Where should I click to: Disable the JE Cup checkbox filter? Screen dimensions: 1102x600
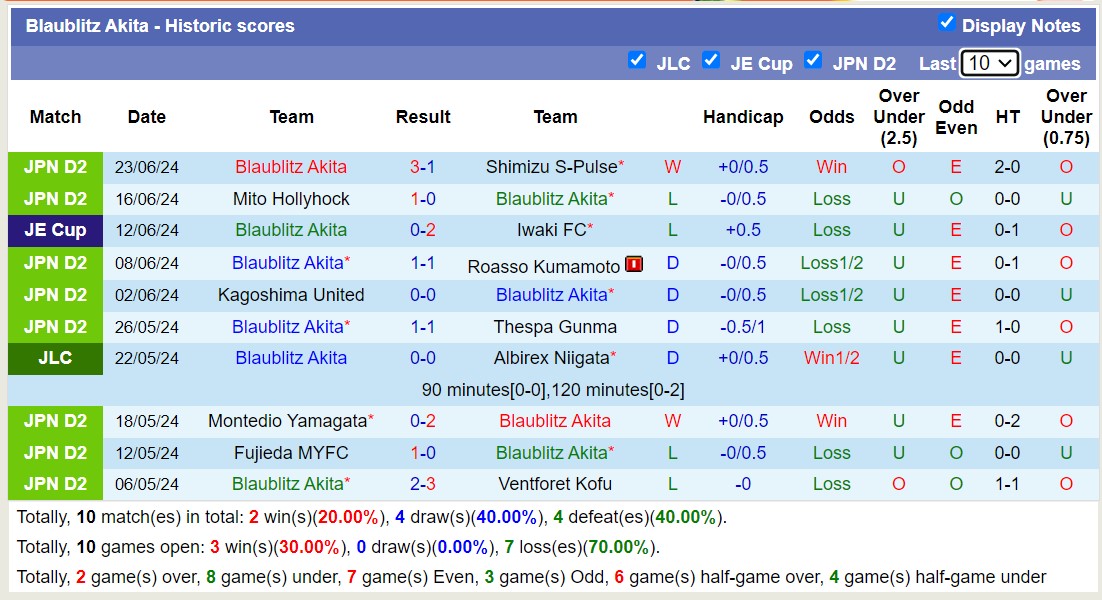click(711, 60)
